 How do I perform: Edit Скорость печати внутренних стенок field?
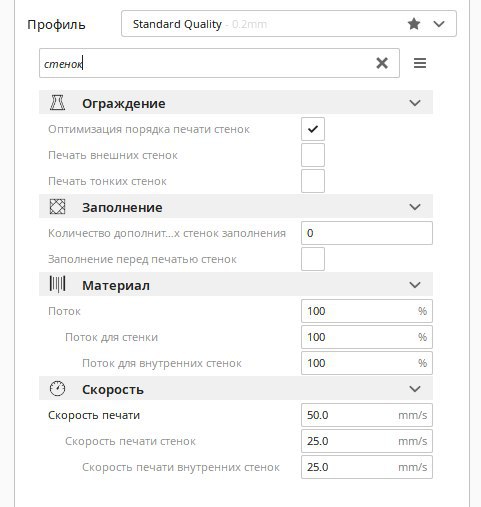tap(367, 467)
